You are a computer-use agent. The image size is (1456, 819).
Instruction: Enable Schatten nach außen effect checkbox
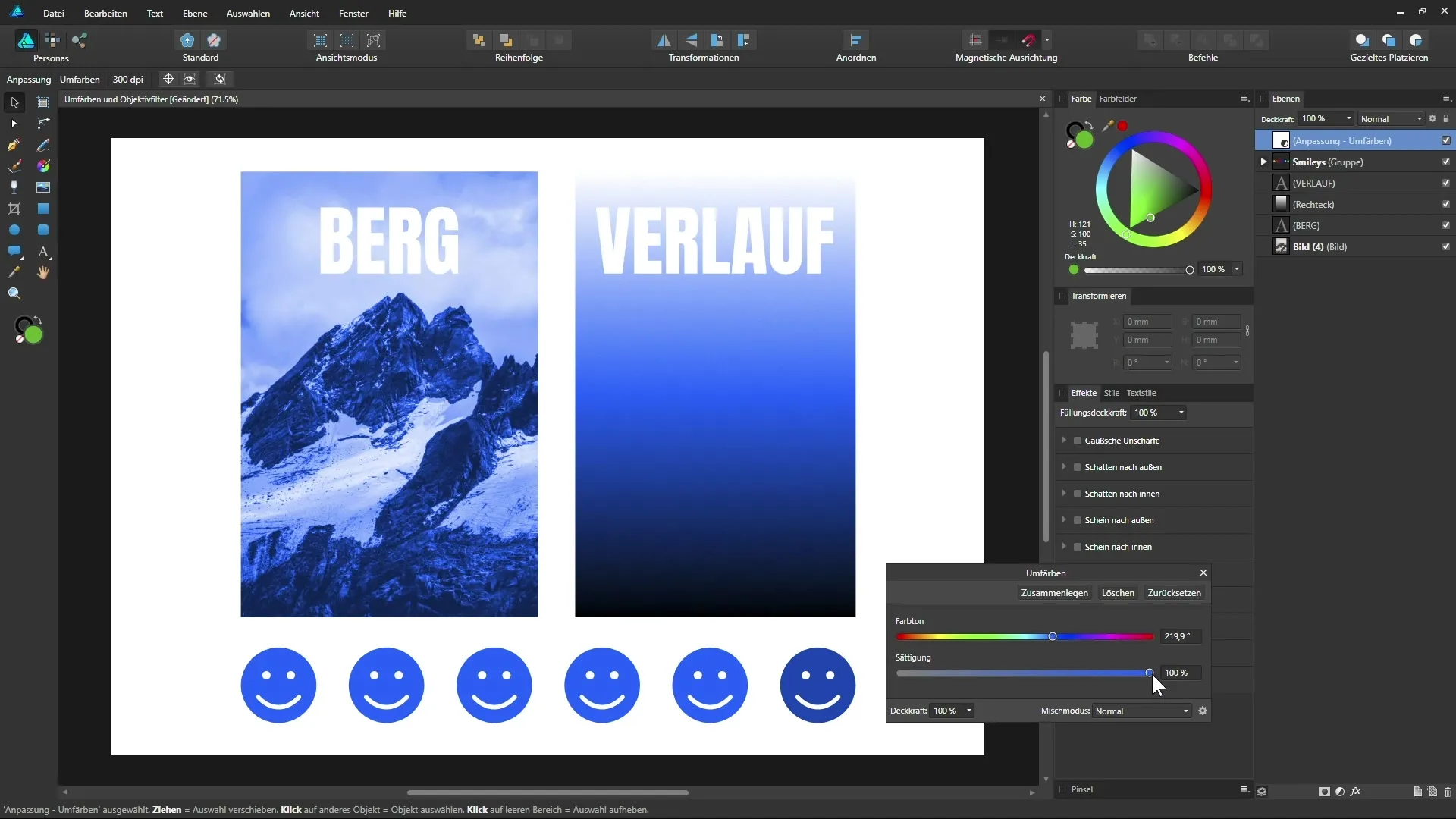[x=1077, y=467]
